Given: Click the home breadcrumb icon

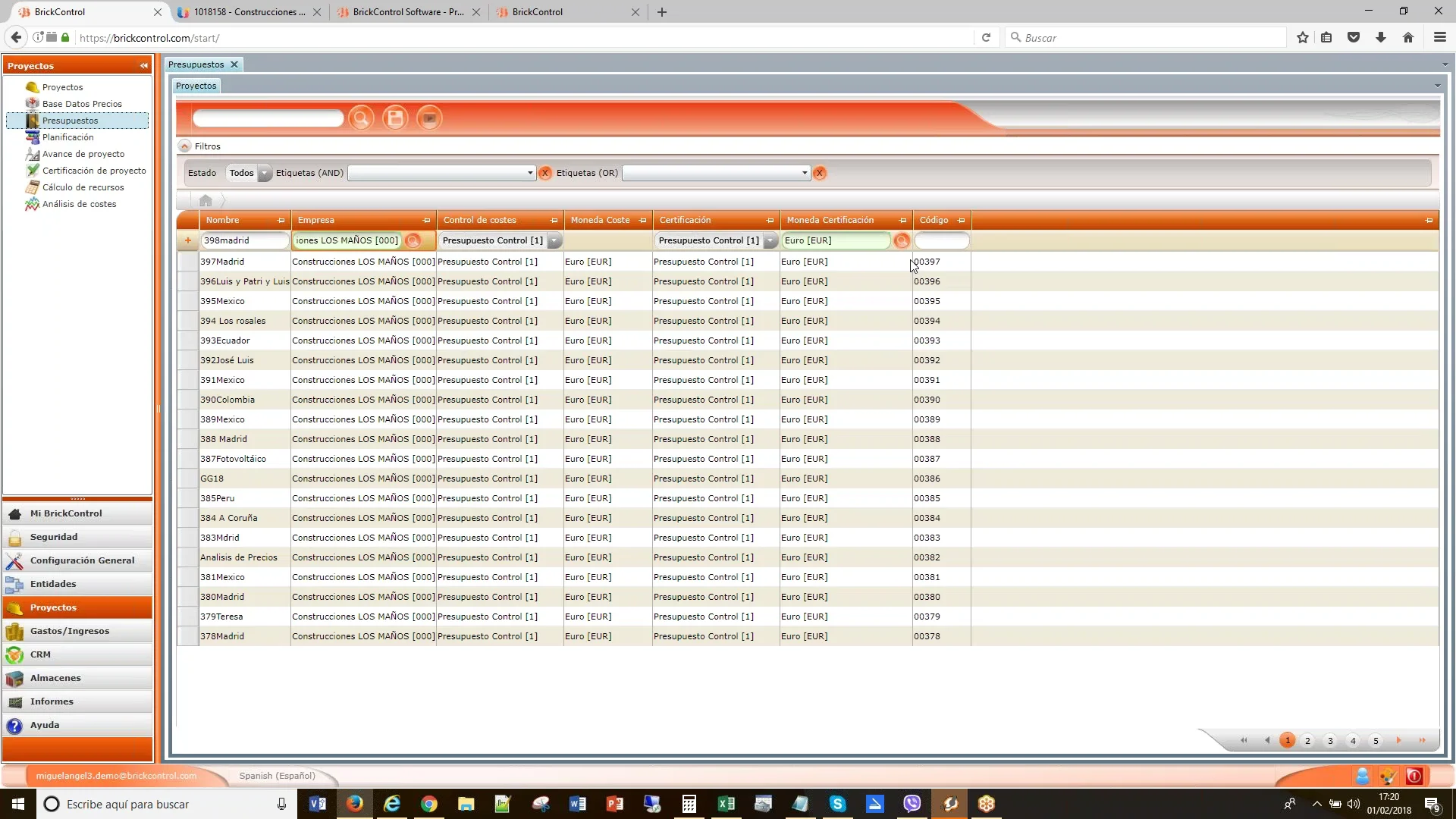Looking at the screenshot, I should pos(206,201).
